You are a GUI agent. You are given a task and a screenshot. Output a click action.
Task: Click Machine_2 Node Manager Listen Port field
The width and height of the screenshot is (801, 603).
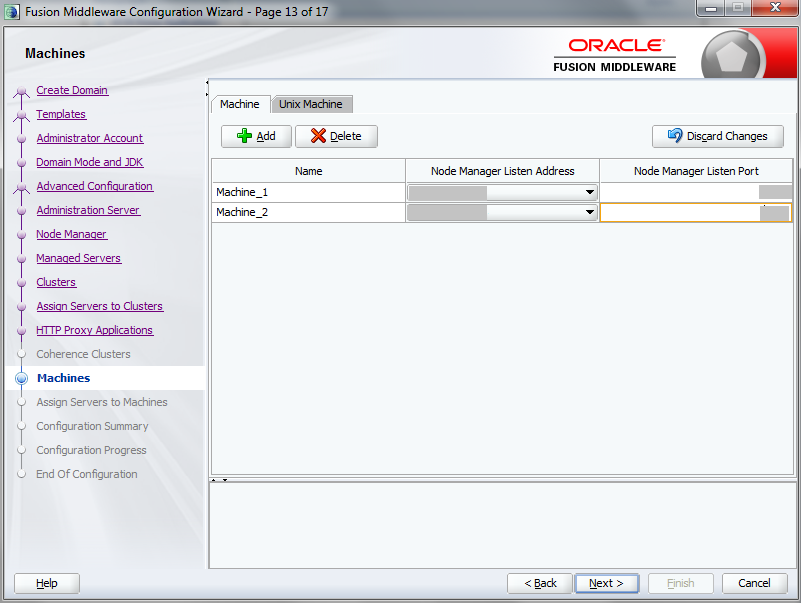pyautogui.click(x=690, y=212)
